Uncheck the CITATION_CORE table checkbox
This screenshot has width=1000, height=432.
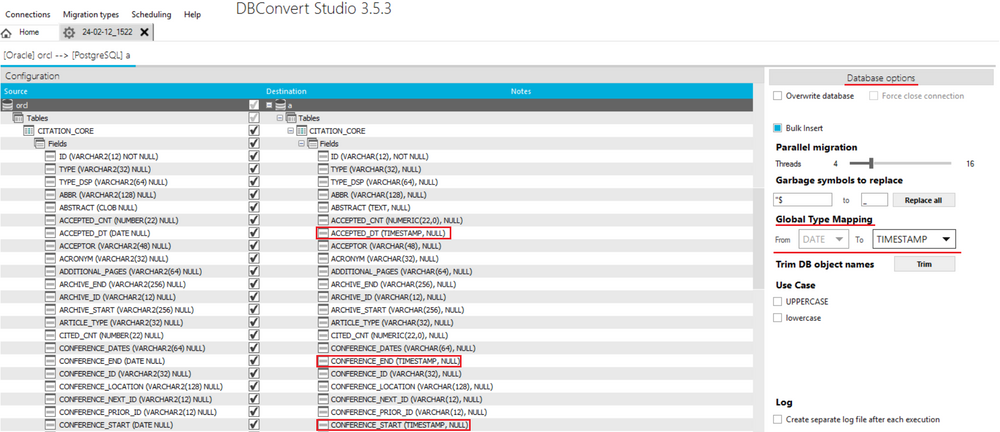254,131
